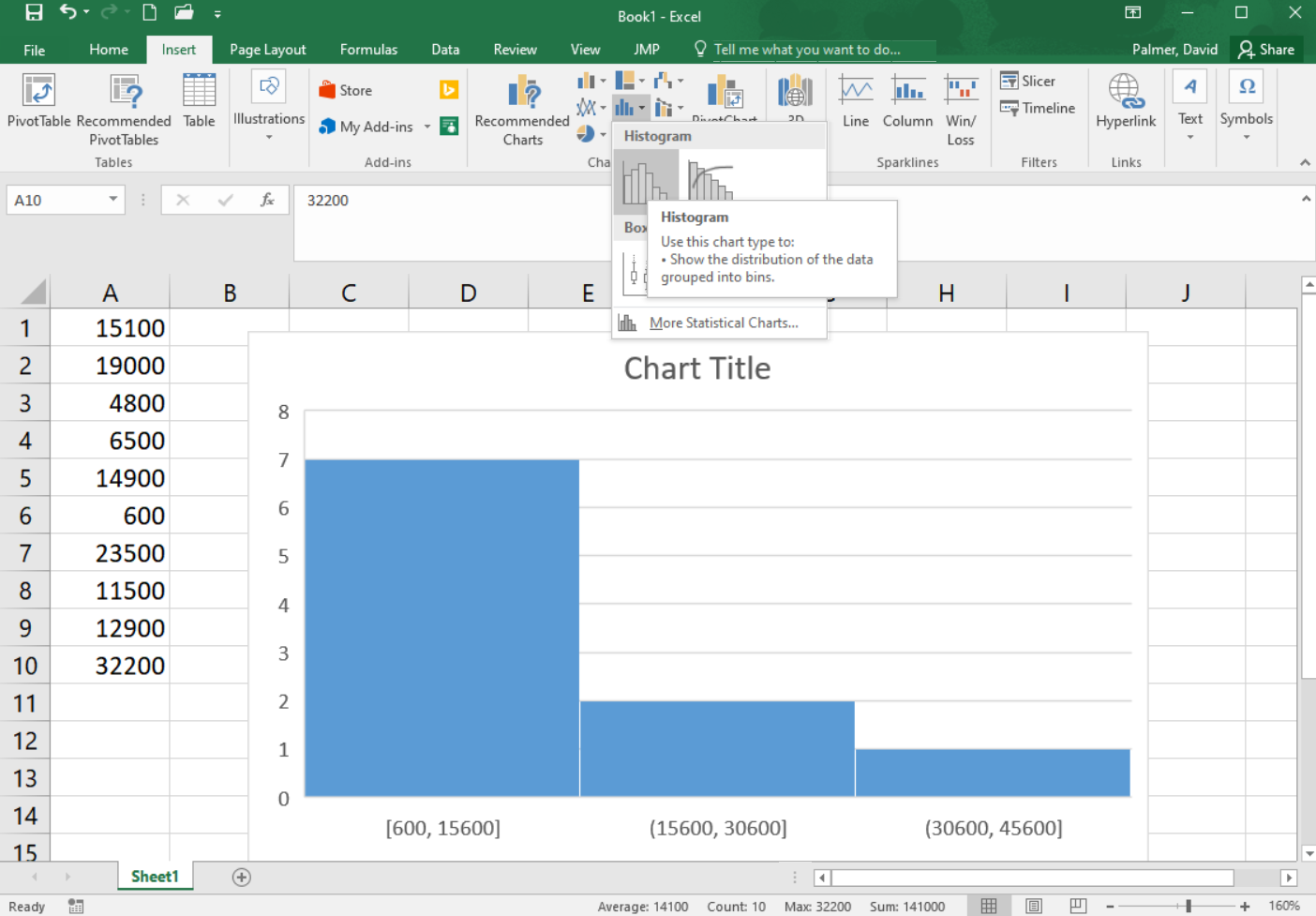Image resolution: width=1316 pixels, height=916 pixels.
Task: Click the zoom slider handle
Action: (1188, 906)
